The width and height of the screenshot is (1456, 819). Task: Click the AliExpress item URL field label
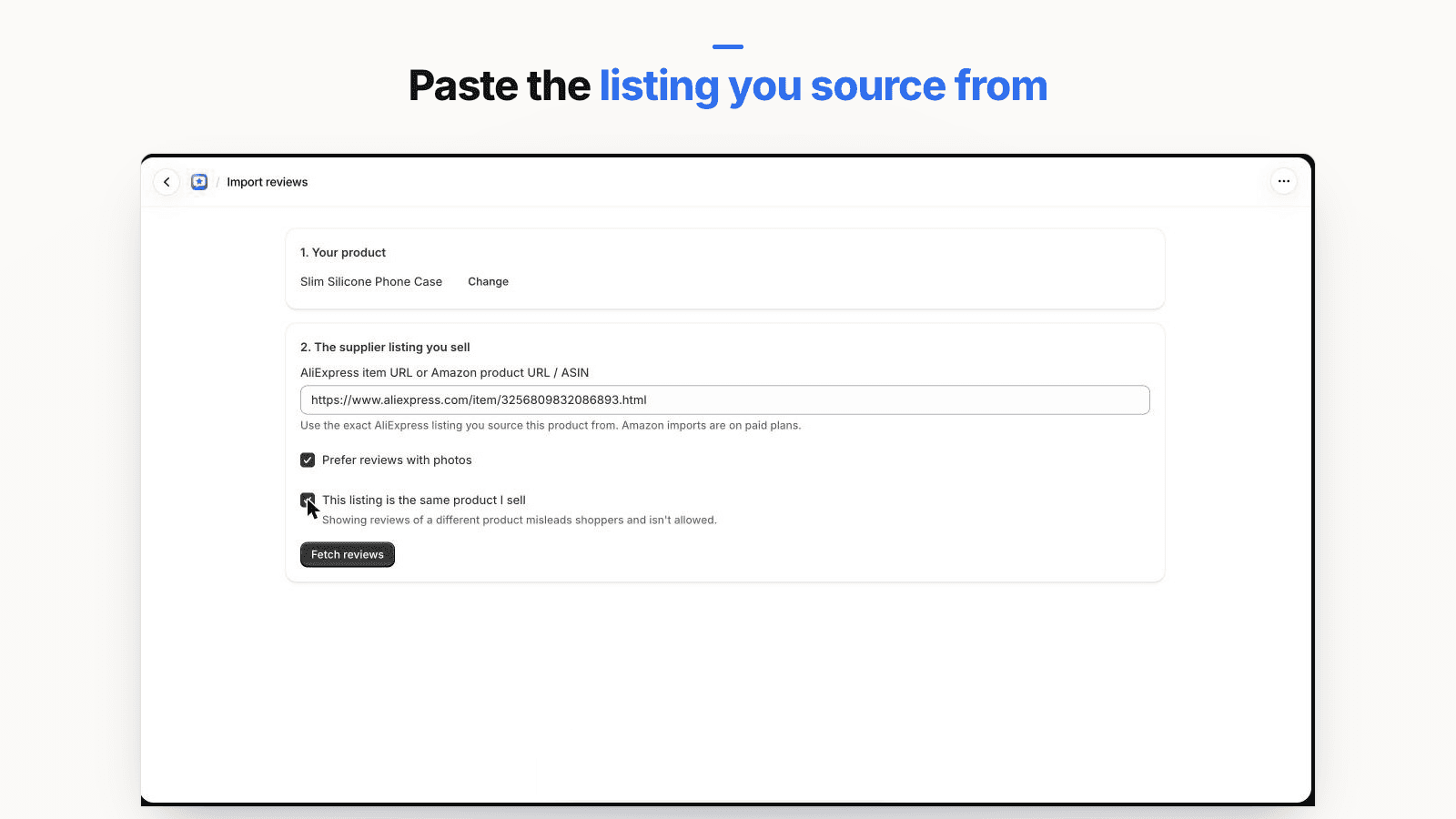445,373
